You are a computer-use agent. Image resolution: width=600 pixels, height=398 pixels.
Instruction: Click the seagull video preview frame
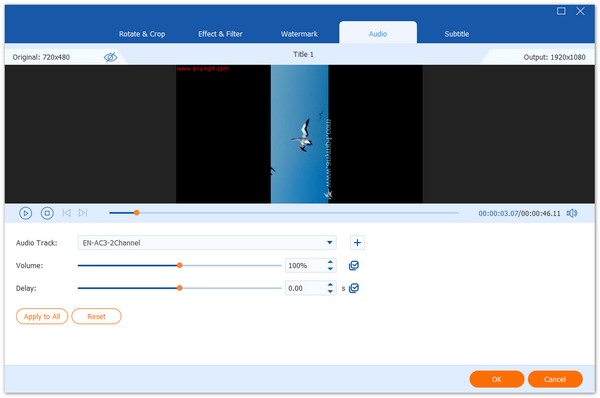pos(299,134)
